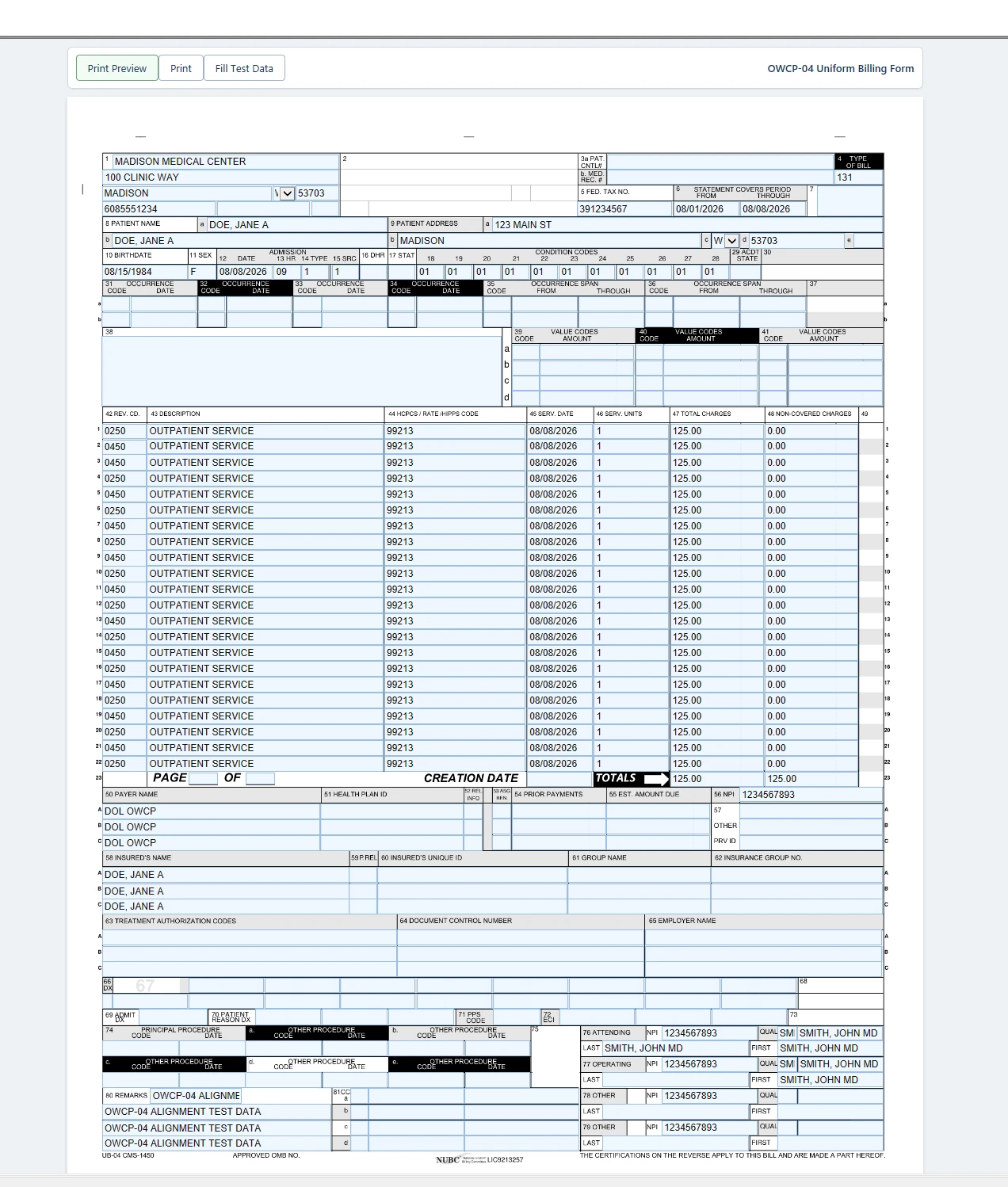Select employer name row A field
Image resolution: width=1008 pixels, height=1187 pixels.
click(x=764, y=937)
